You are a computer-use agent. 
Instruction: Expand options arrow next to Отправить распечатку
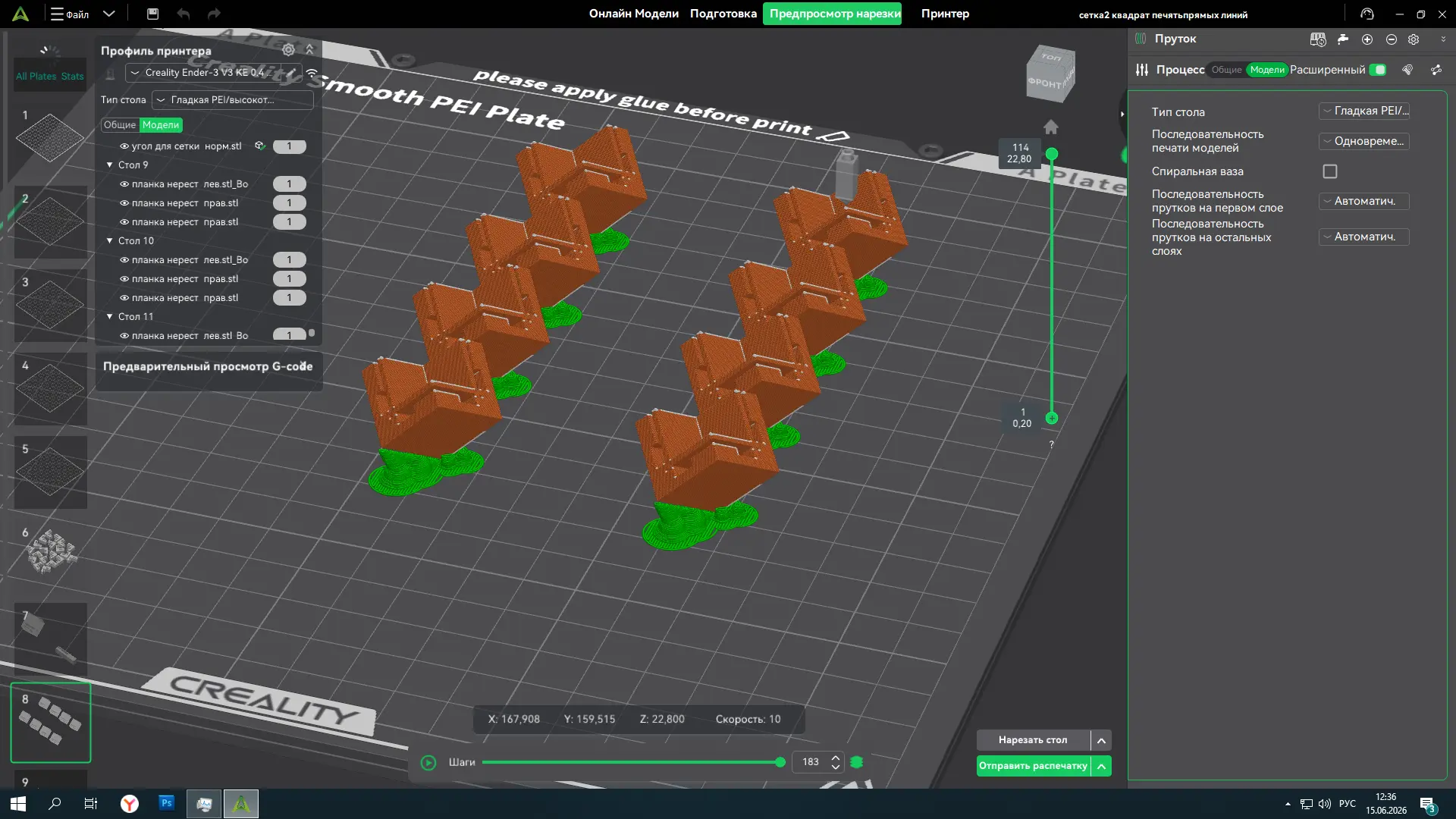pyautogui.click(x=1101, y=766)
